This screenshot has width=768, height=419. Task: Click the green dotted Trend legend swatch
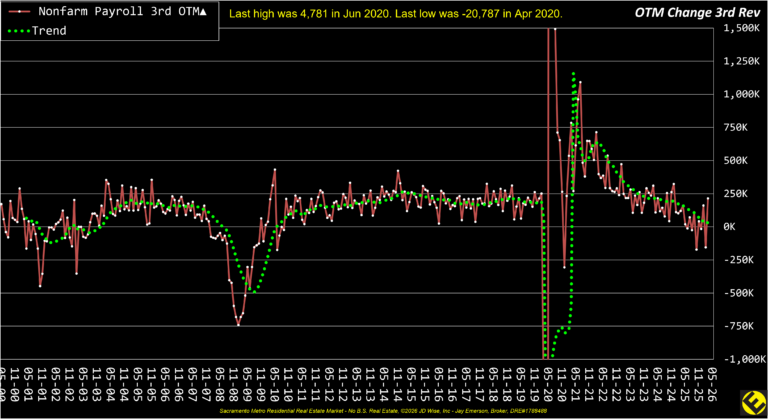[x=19, y=31]
